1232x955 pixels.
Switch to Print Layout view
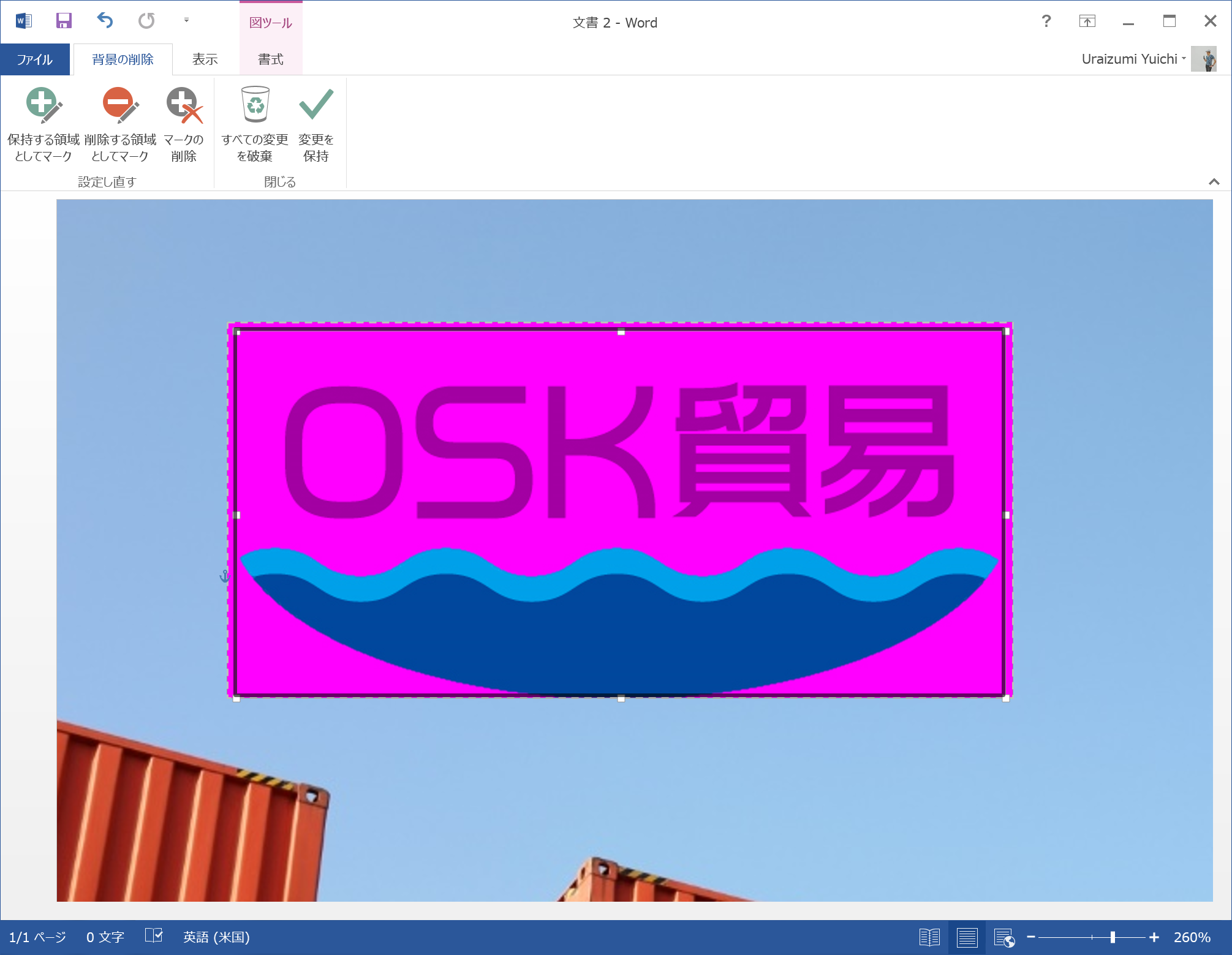pyautogui.click(x=967, y=937)
